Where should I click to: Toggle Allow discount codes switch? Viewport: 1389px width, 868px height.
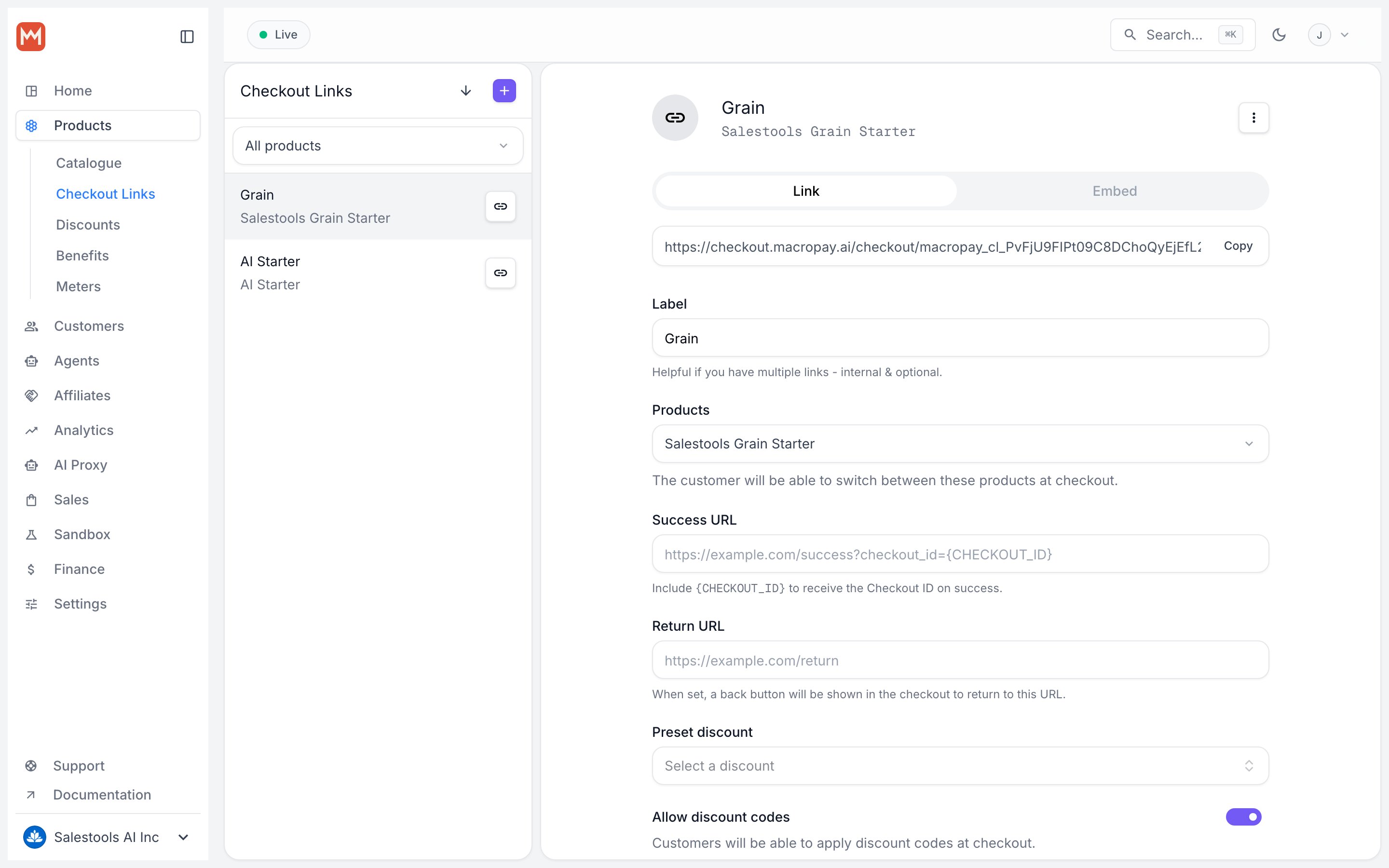click(x=1243, y=816)
